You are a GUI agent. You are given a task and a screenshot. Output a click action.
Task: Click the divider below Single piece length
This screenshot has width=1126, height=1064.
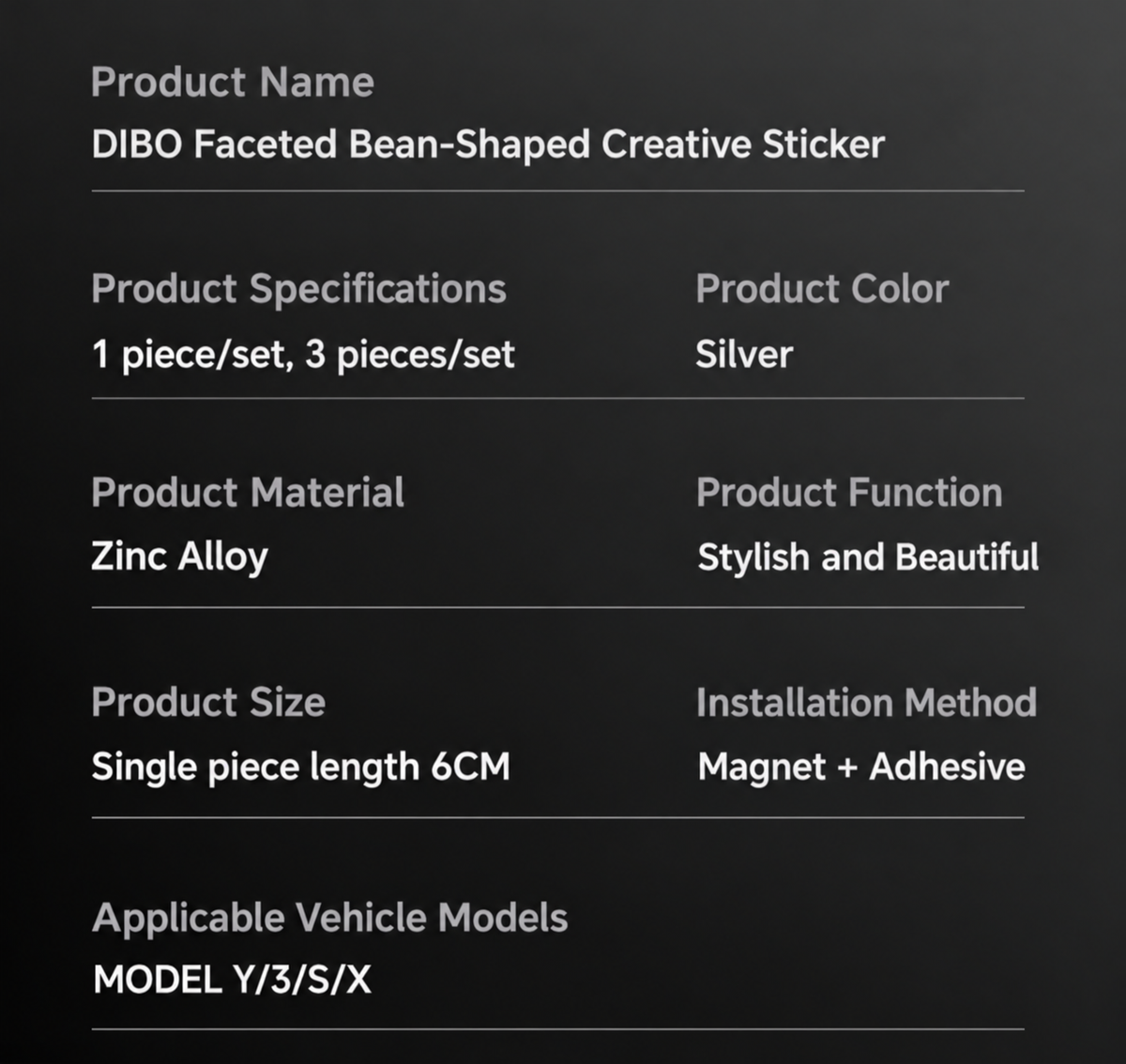(x=557, y=817)
